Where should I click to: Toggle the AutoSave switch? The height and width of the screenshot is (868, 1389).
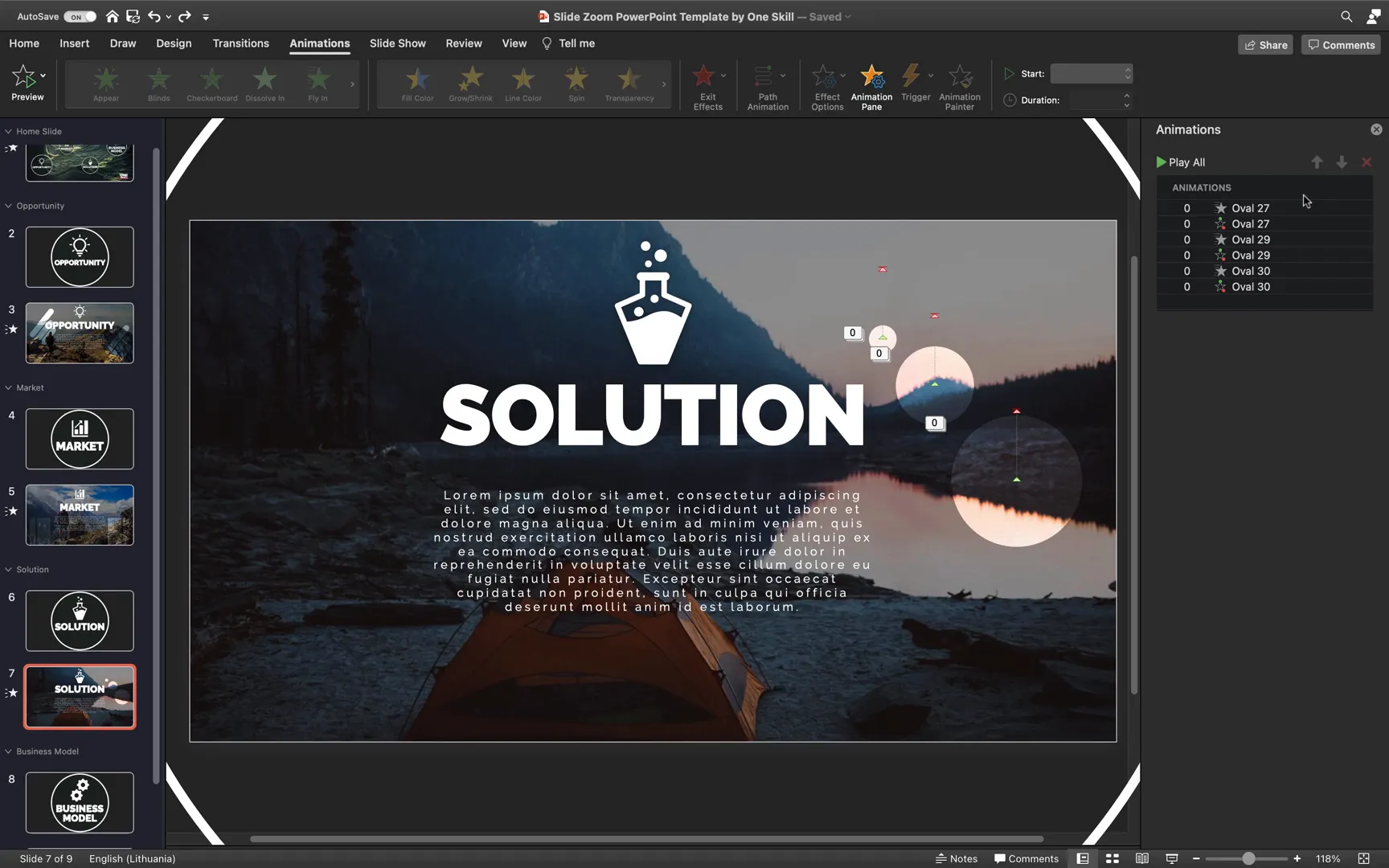(x=80, y=16)
